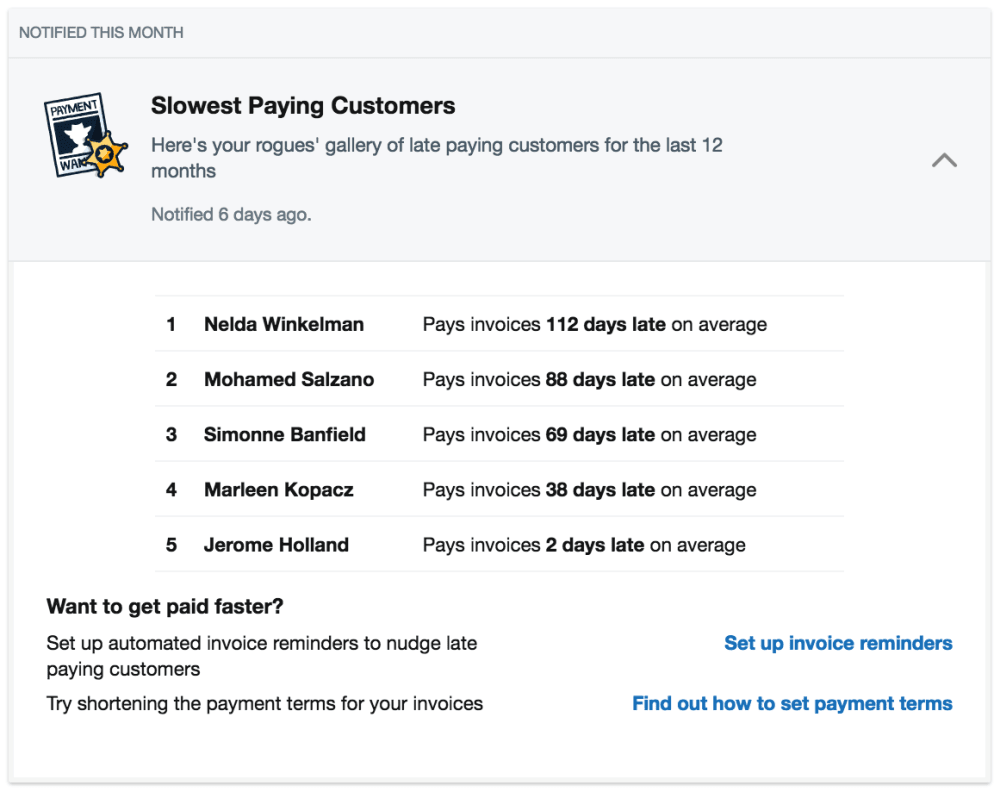Select customer Mohamed Salzano

tap(289, 379)
